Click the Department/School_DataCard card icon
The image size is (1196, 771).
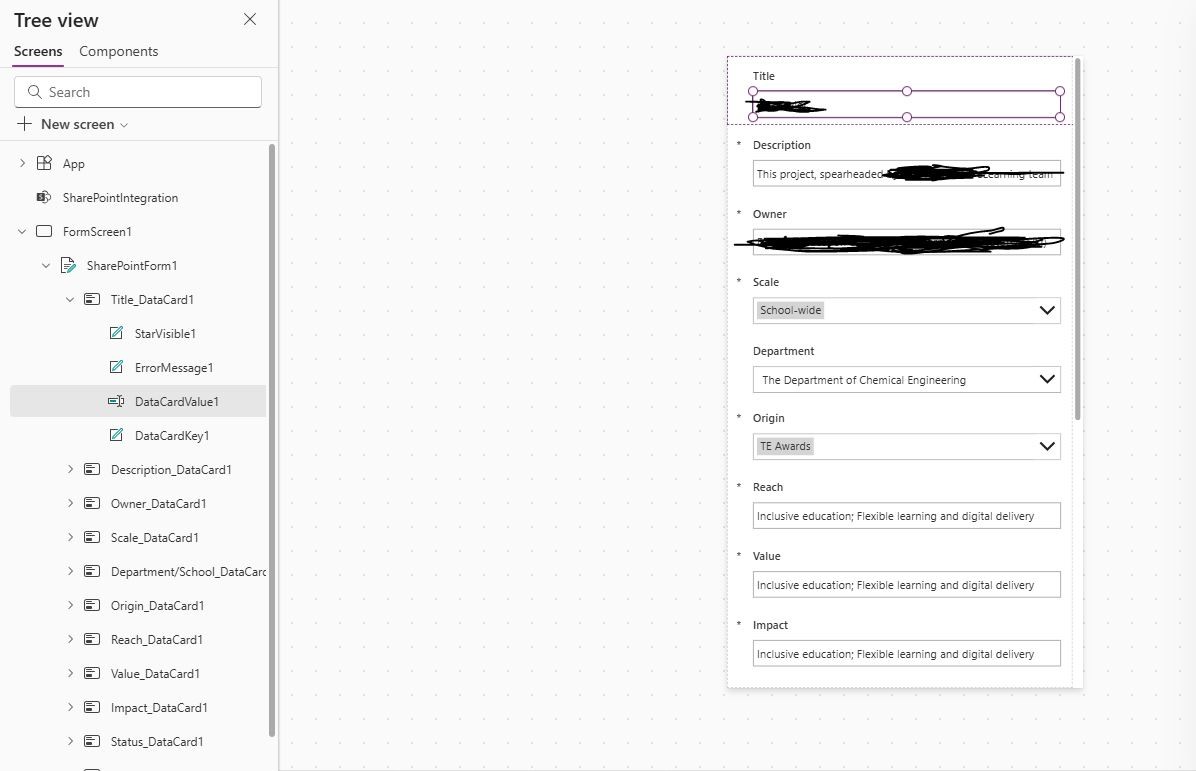click(x=92, y=571)
